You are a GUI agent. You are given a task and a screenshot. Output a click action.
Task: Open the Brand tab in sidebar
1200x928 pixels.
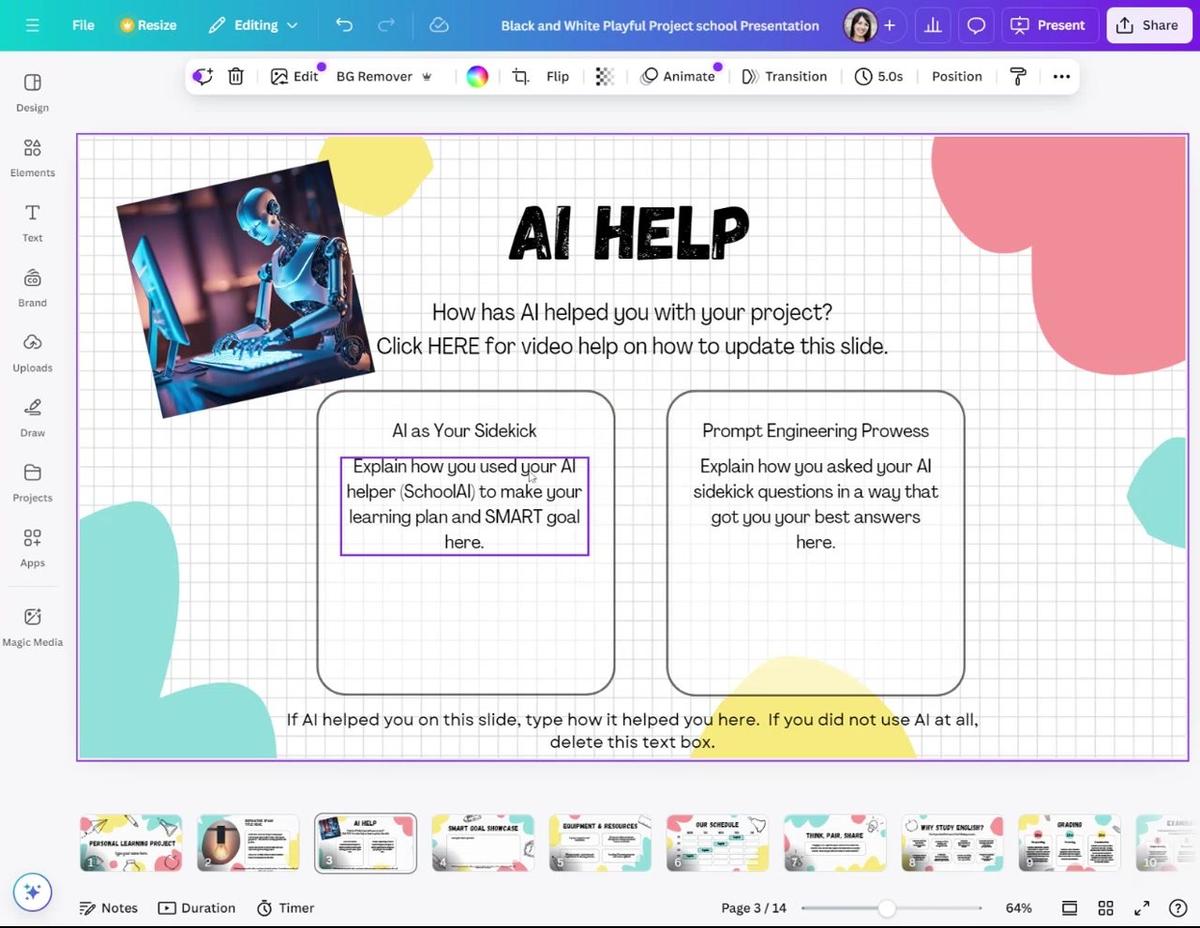[32, 287]
